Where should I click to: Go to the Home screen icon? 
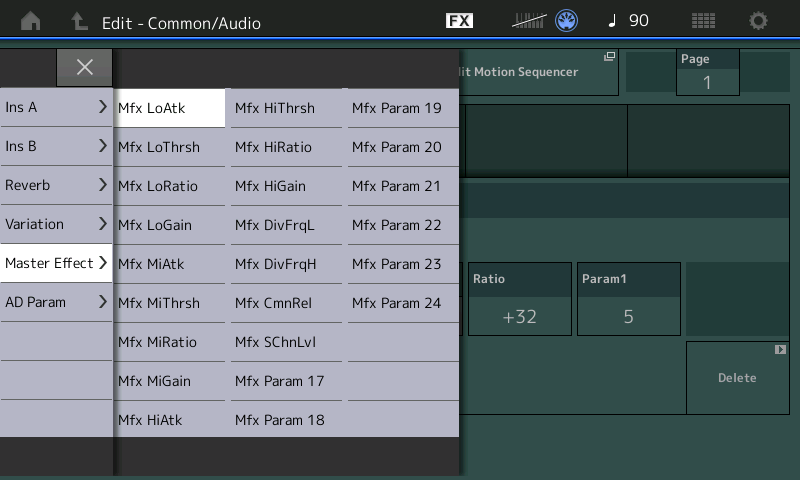[x=31, y=21]
